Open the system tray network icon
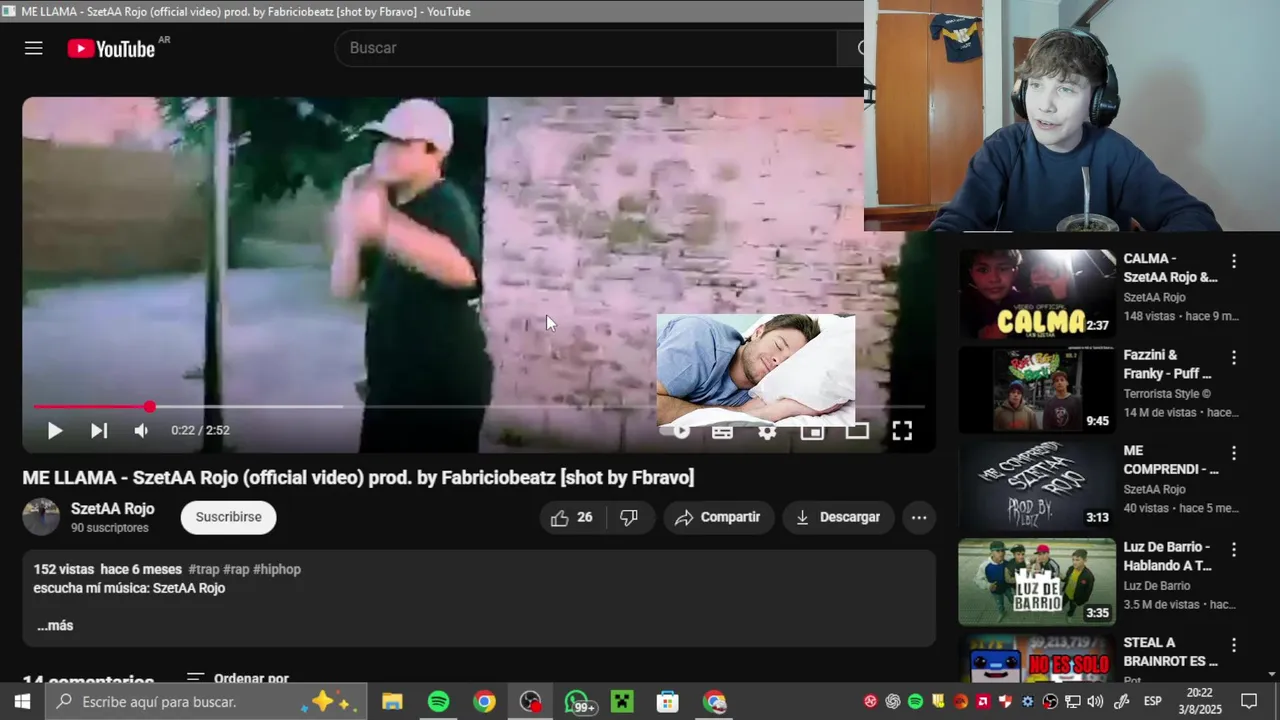Viewport: 1280px width, 720px height. (x=1073, y=702)
